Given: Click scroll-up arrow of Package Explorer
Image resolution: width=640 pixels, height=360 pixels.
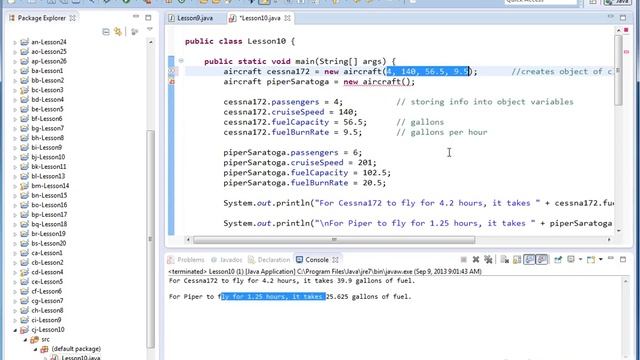Looking at the screenshot, I should 151,42.
